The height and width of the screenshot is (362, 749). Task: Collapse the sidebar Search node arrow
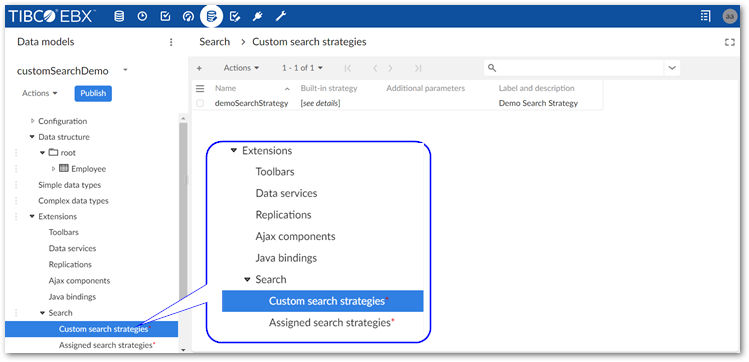coord(43,313)
